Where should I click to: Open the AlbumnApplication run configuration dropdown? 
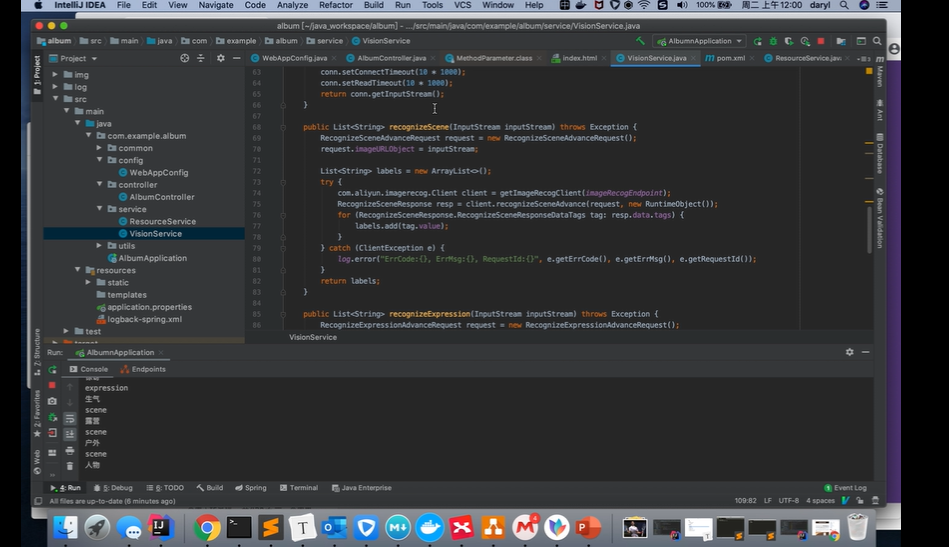[700, 41]
